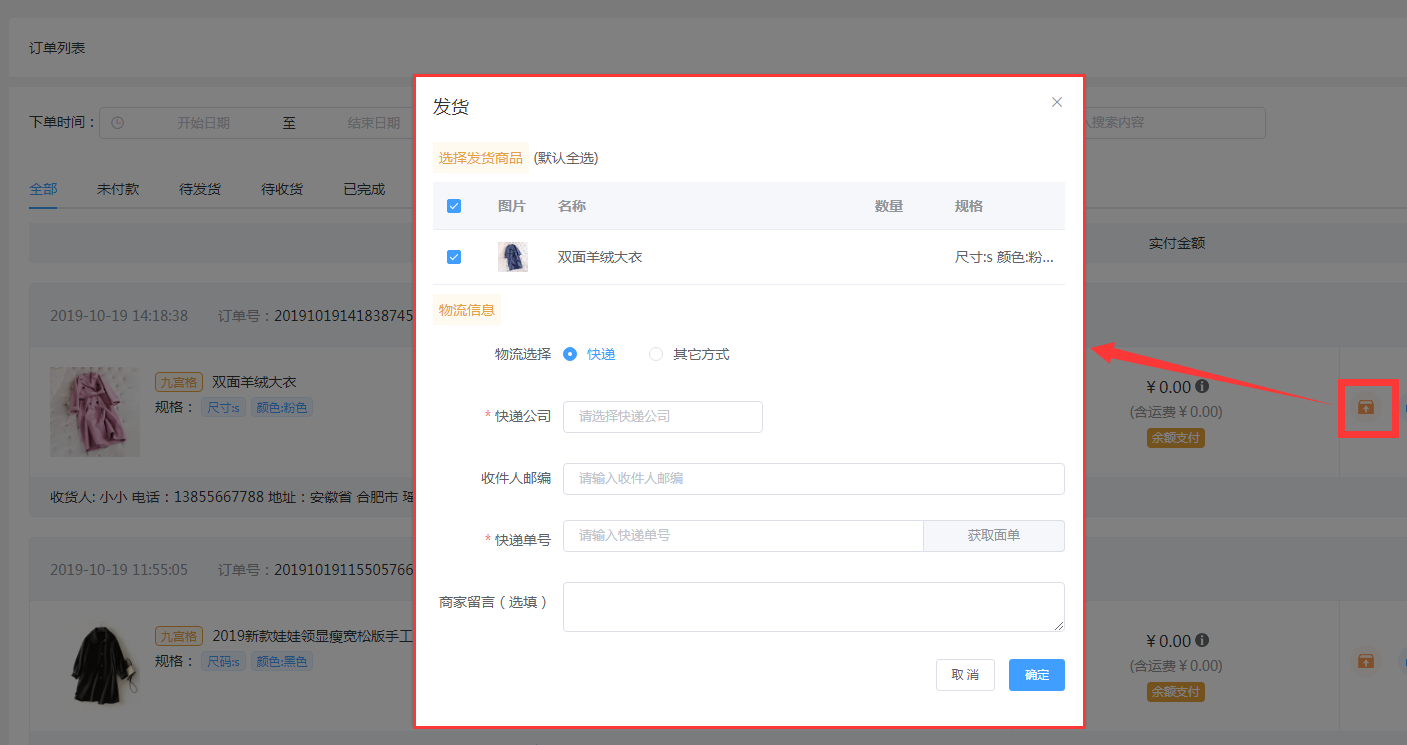Viewport: 1407px width, 745px height.
Task: Choose the 其它方式 logistics option
Action: pyautogui.click(x=689, y=354)
